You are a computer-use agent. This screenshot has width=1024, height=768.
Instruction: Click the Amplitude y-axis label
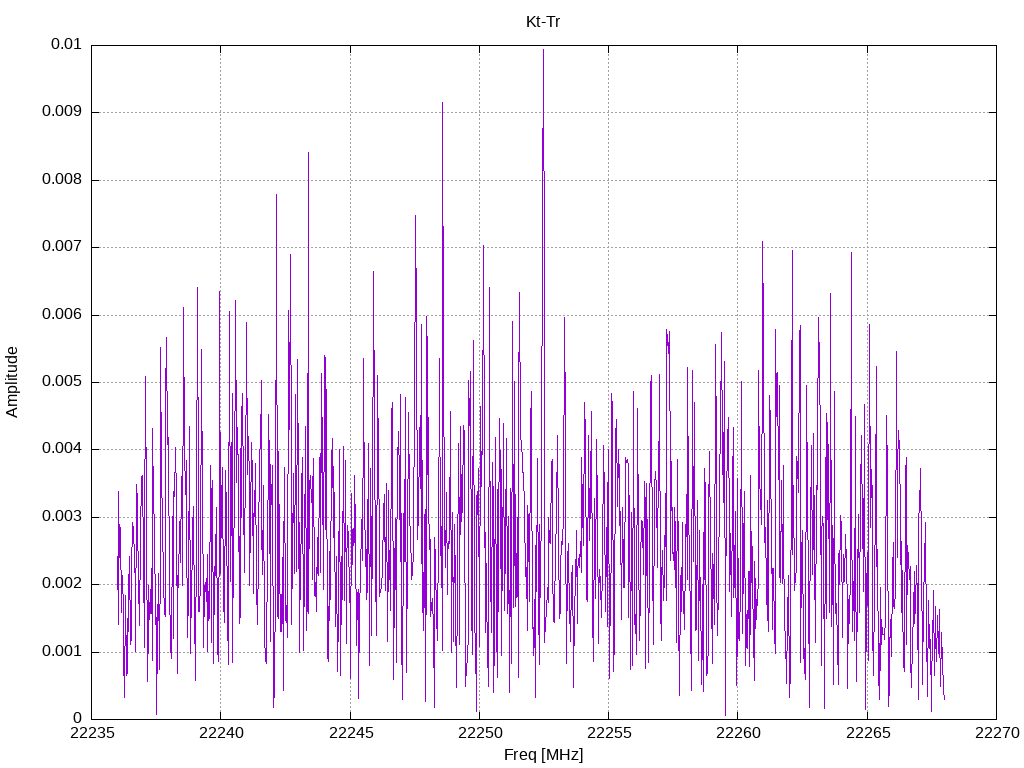coord(12,382)
